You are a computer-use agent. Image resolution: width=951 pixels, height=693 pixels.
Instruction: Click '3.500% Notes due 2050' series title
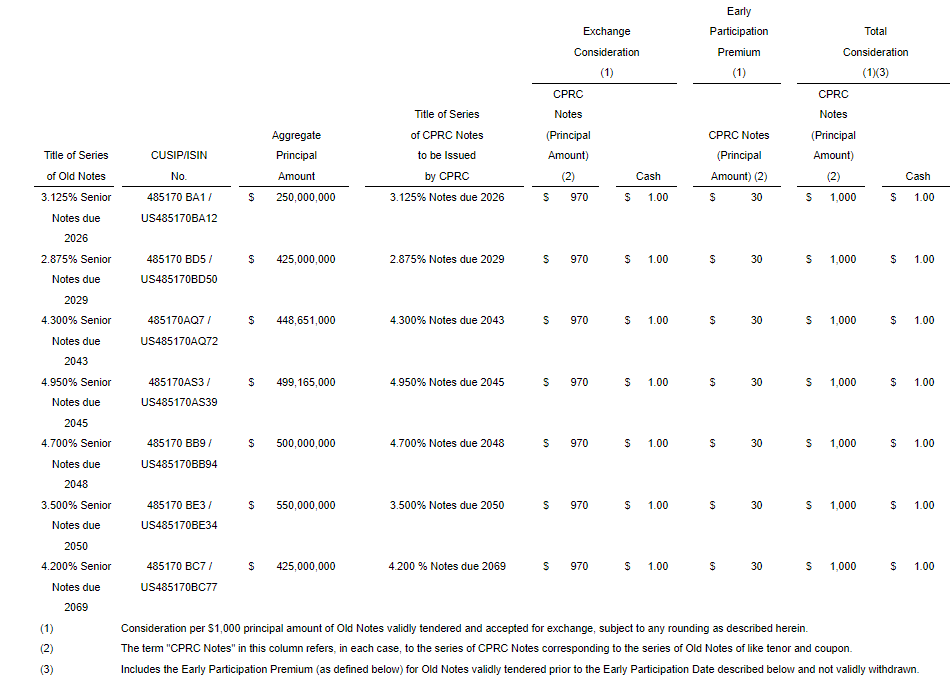(x=447, y=505)
